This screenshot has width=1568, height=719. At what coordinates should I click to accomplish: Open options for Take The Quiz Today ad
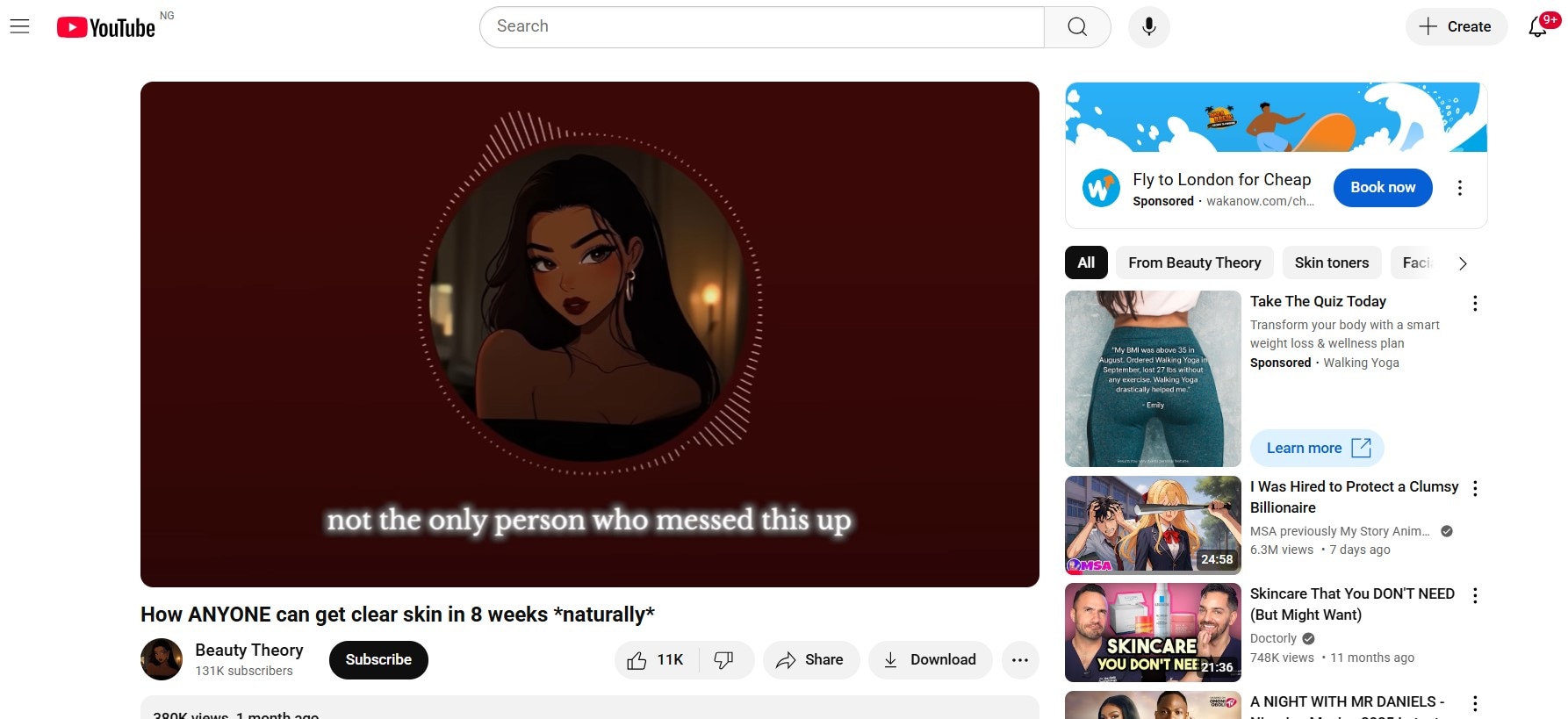tap(1475, 303)
